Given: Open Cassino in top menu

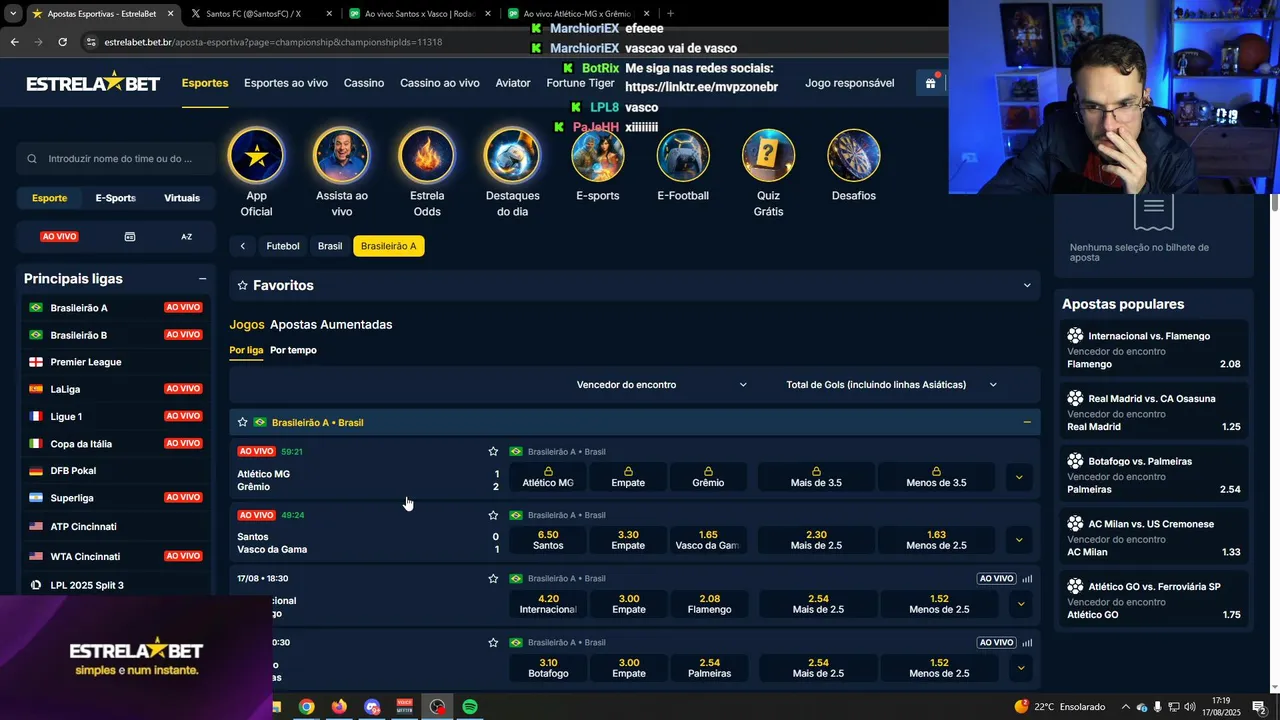Looking at the screenshot, I should [364, 83].
